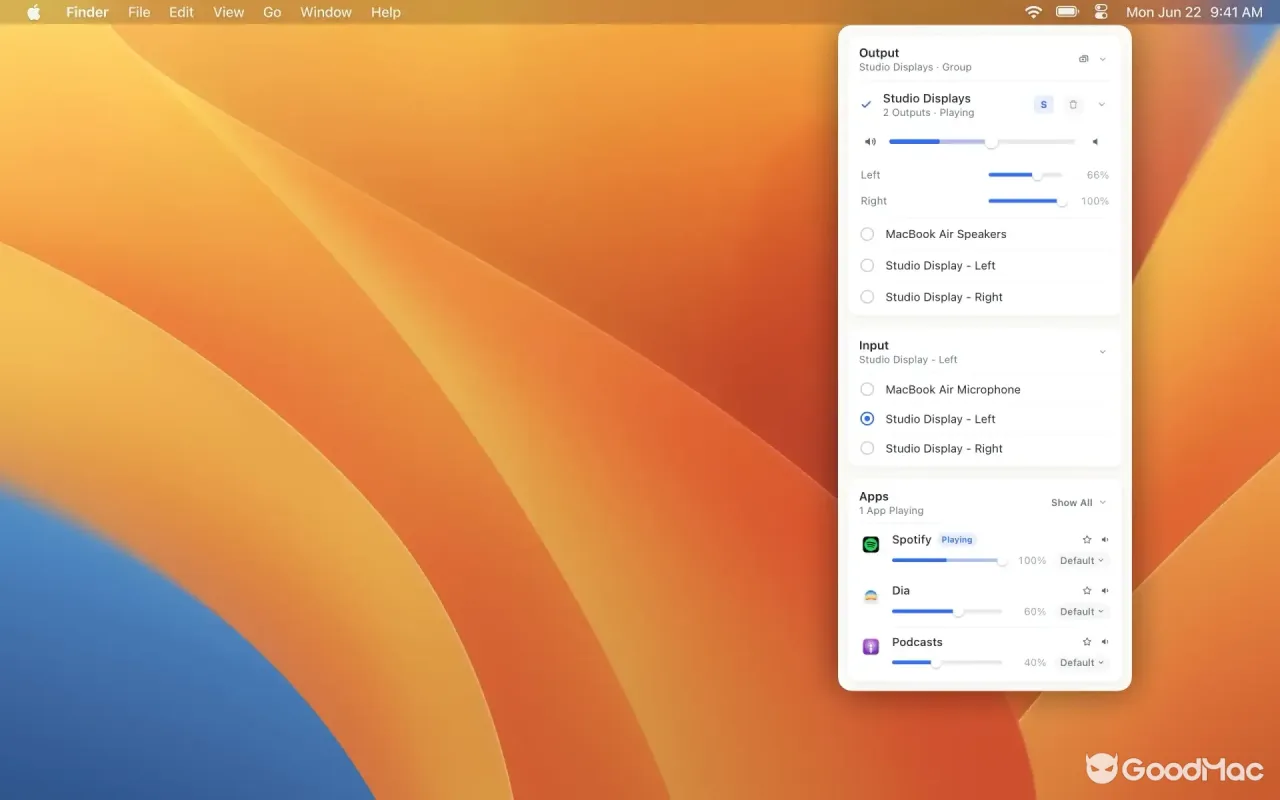The image size is (1280, 800).
Task: Collapse the Input section chevron
Action: pyautogui.click(x=1102, y=352)
